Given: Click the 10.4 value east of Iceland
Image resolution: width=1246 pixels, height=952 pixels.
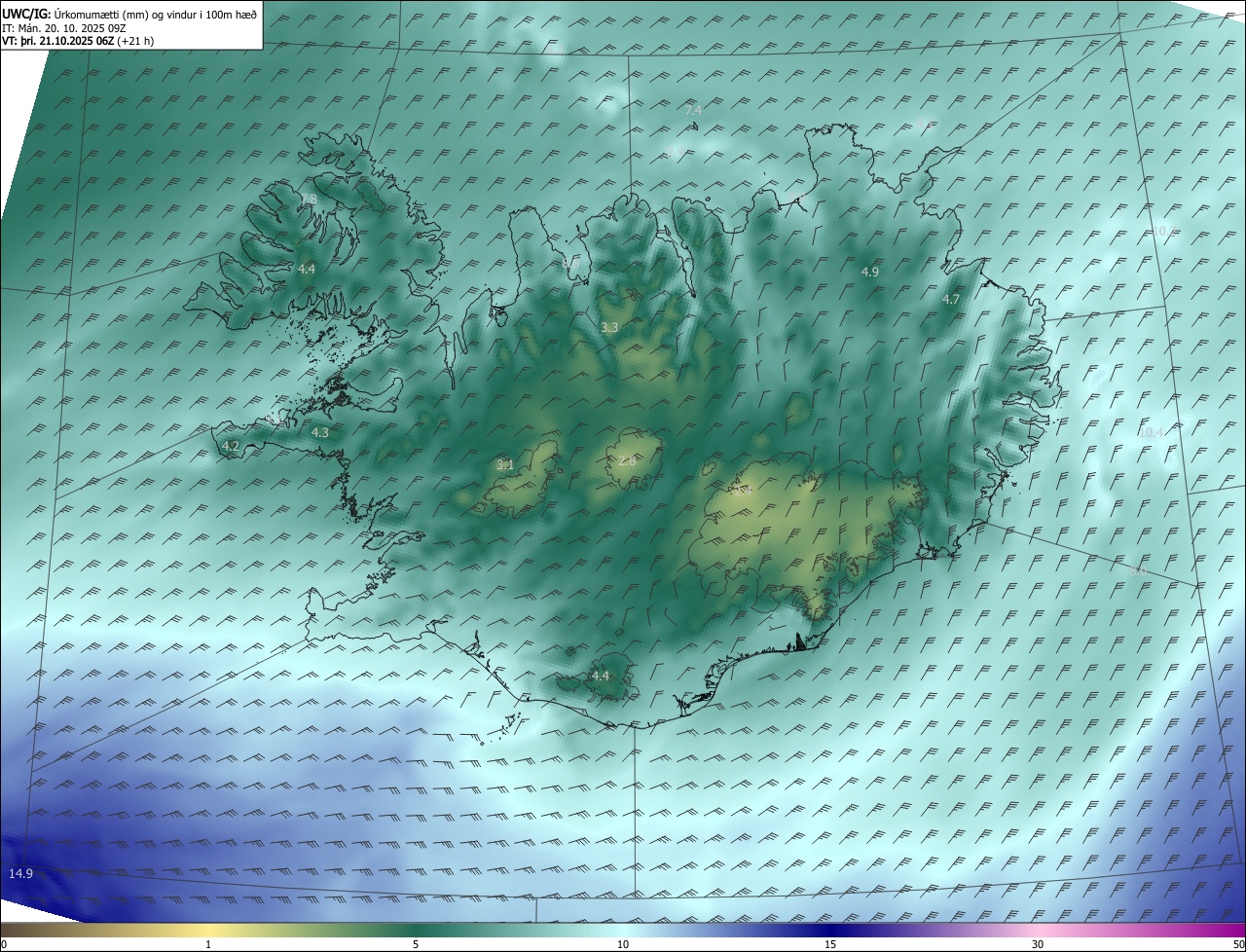Looking at the screenshot, I should [1151, 432].
